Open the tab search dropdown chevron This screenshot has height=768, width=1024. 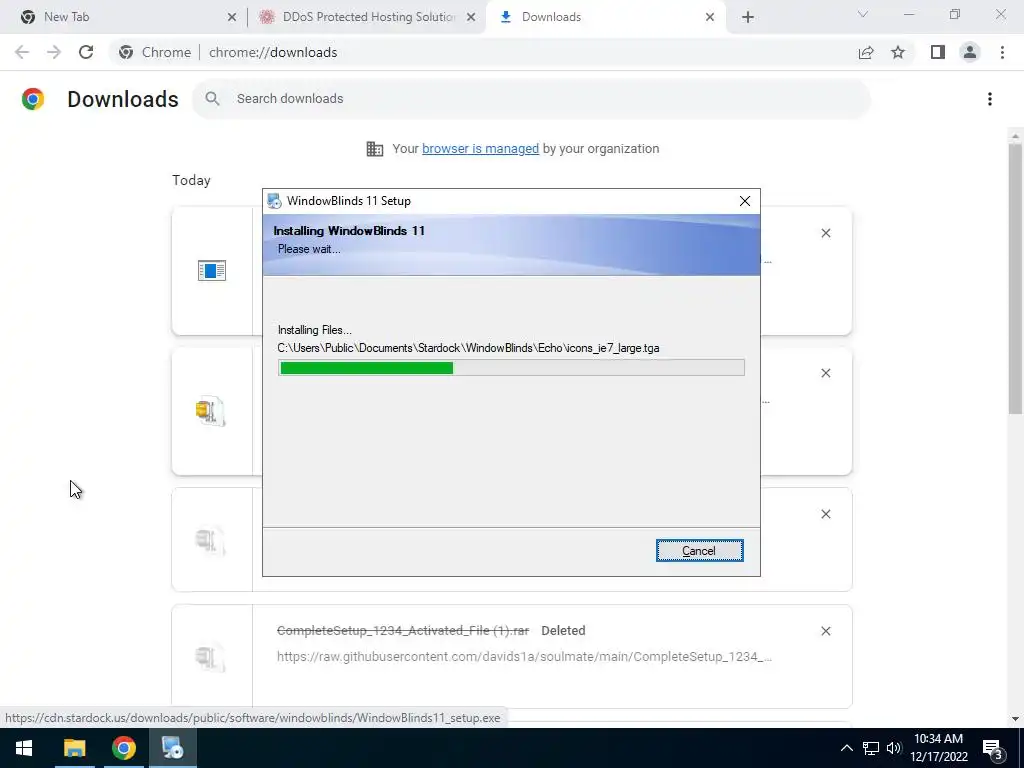tap(863, 14)
